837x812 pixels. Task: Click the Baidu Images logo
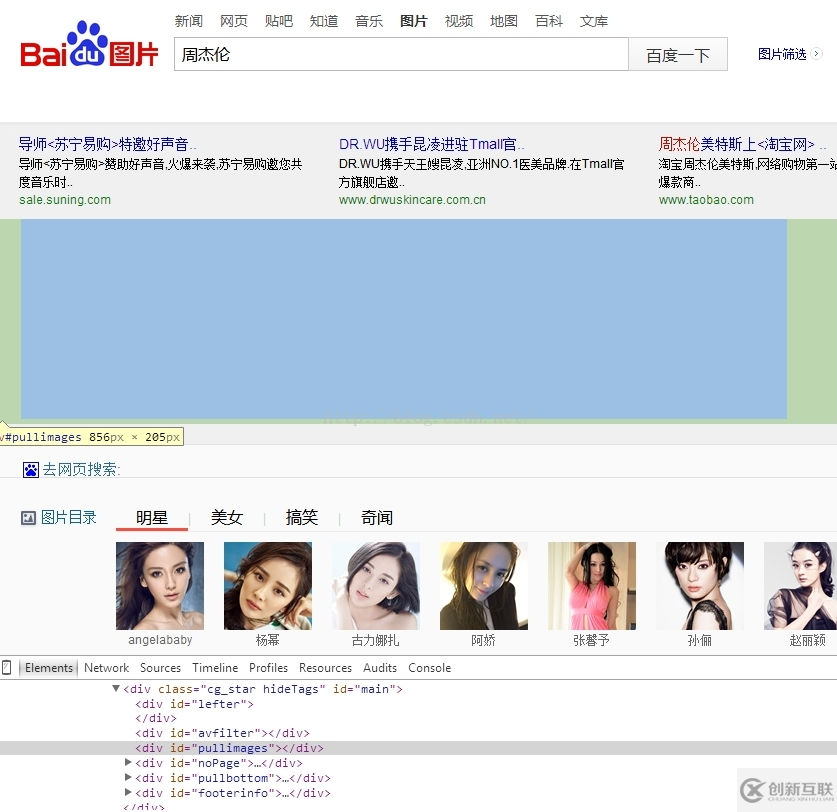pos(89,45)
